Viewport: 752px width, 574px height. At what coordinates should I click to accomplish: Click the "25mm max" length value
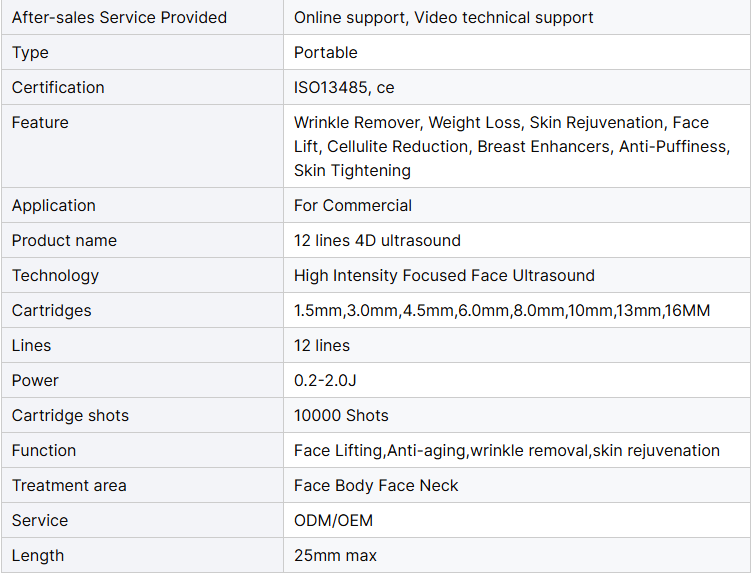(x=335, y=555)
